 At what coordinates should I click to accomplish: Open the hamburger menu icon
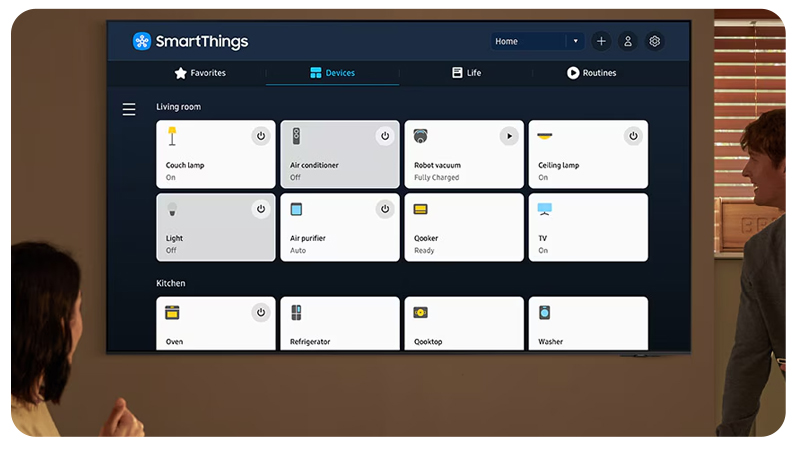[129, 109]
